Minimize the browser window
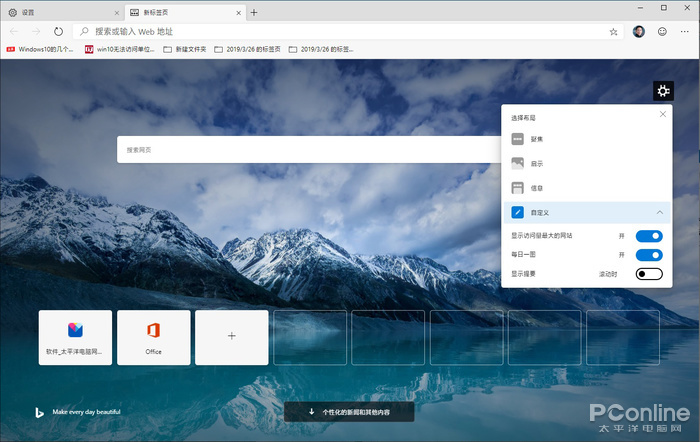This screenshot has width=700, height=442. pyautogui.click(x=641, y=8)
